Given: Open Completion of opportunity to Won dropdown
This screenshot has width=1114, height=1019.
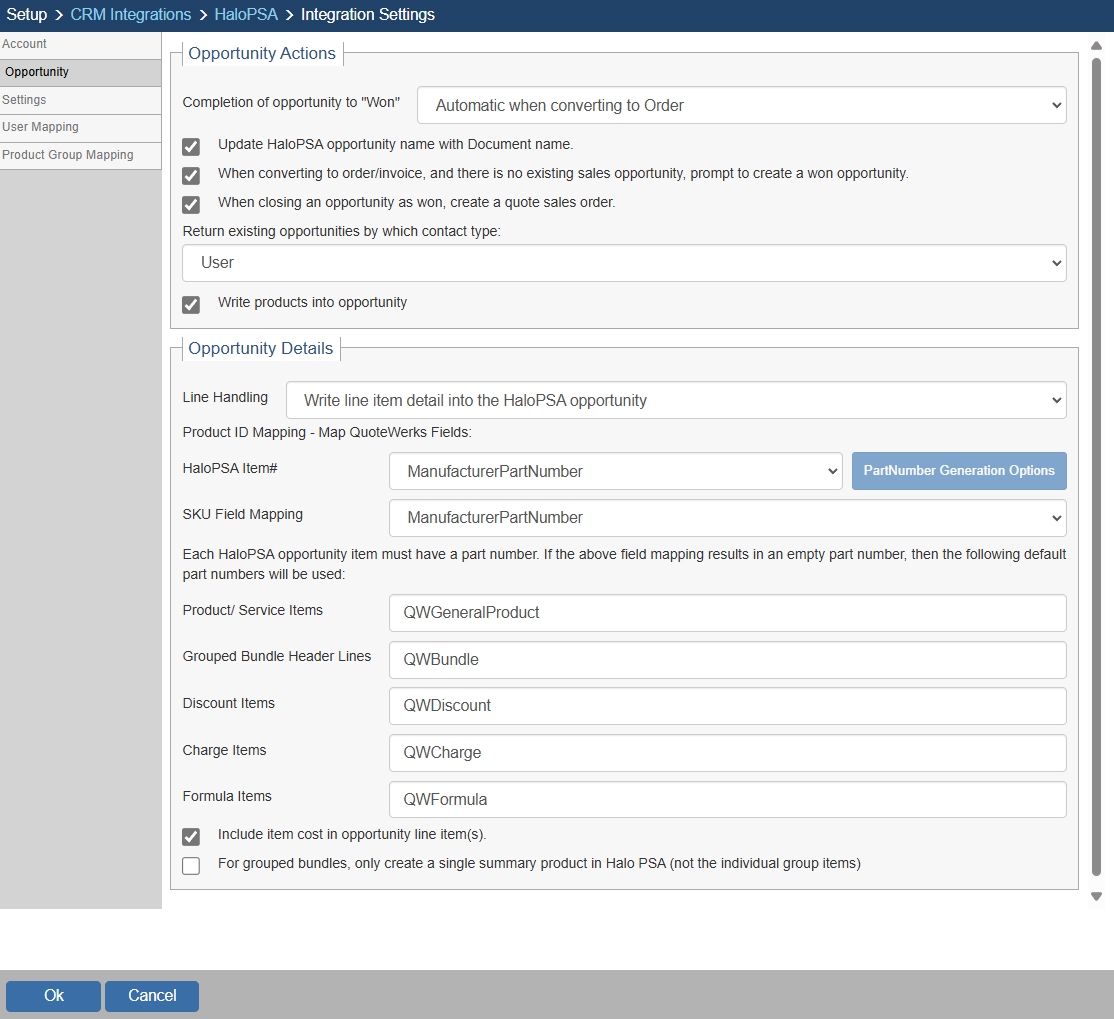Looking at the screenshot, I should point(741,105).
